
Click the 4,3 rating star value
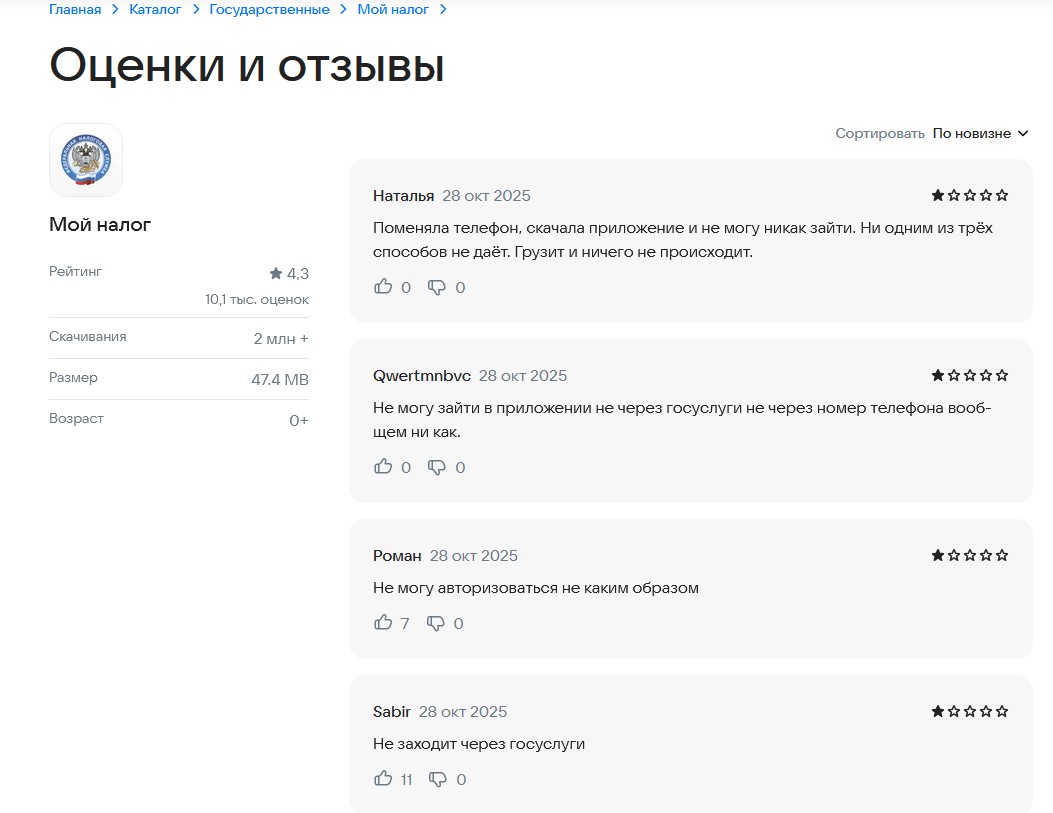pyautogui.click(x=289, y=273)
